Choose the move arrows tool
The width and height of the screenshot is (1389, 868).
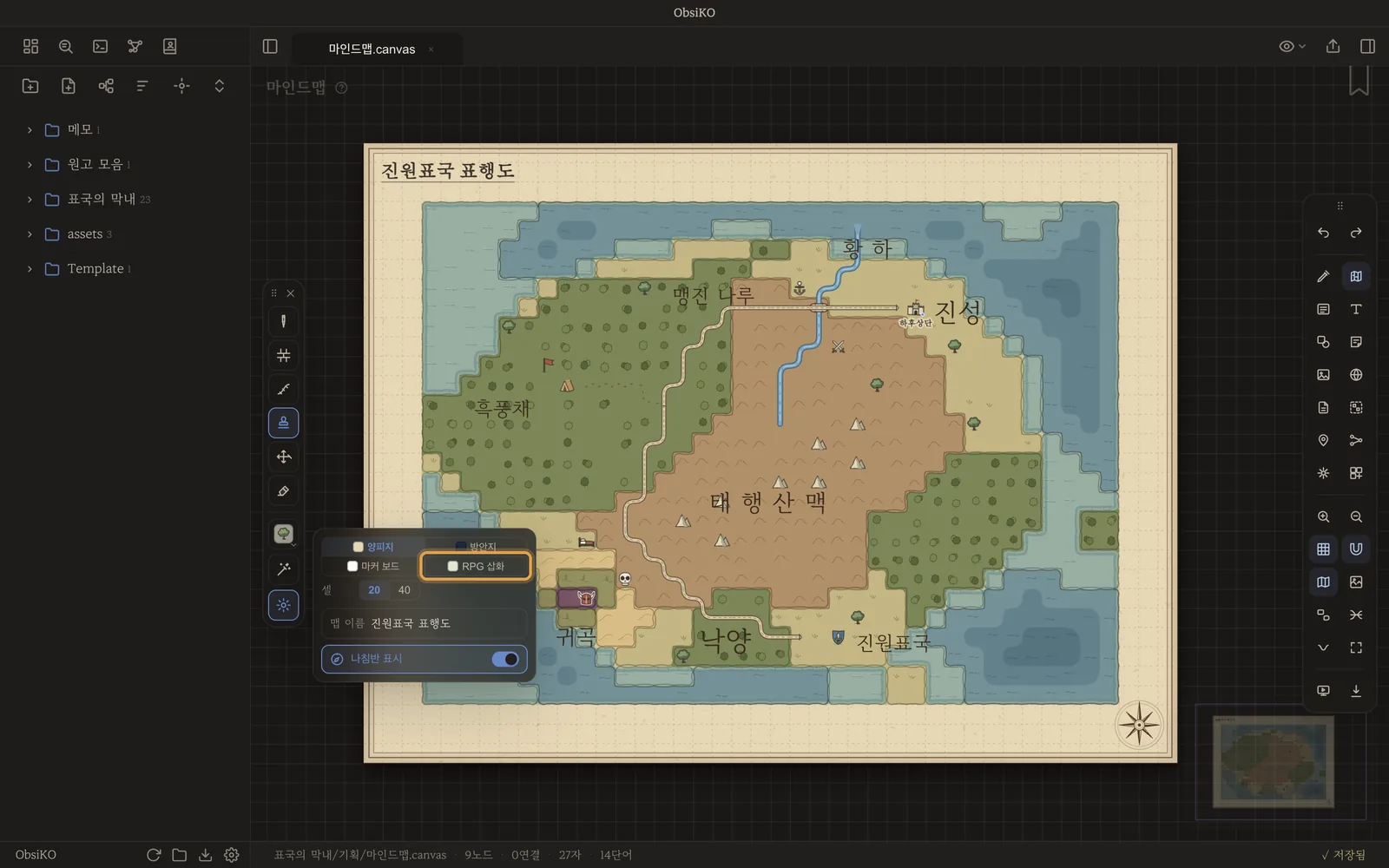pos(283,457)
